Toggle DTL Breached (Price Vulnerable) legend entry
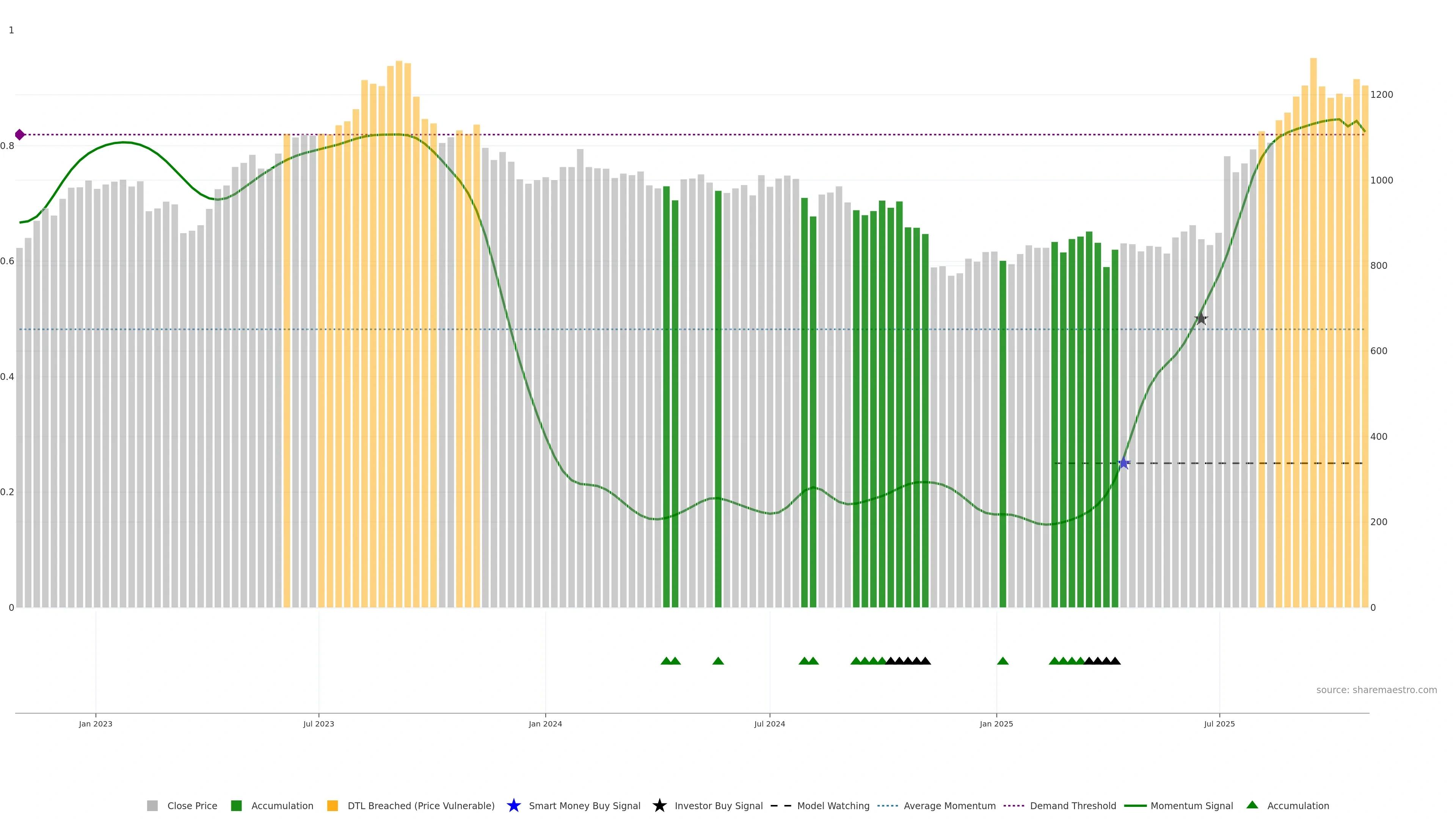The image size is (1456, 819). [x=420, y=805]
